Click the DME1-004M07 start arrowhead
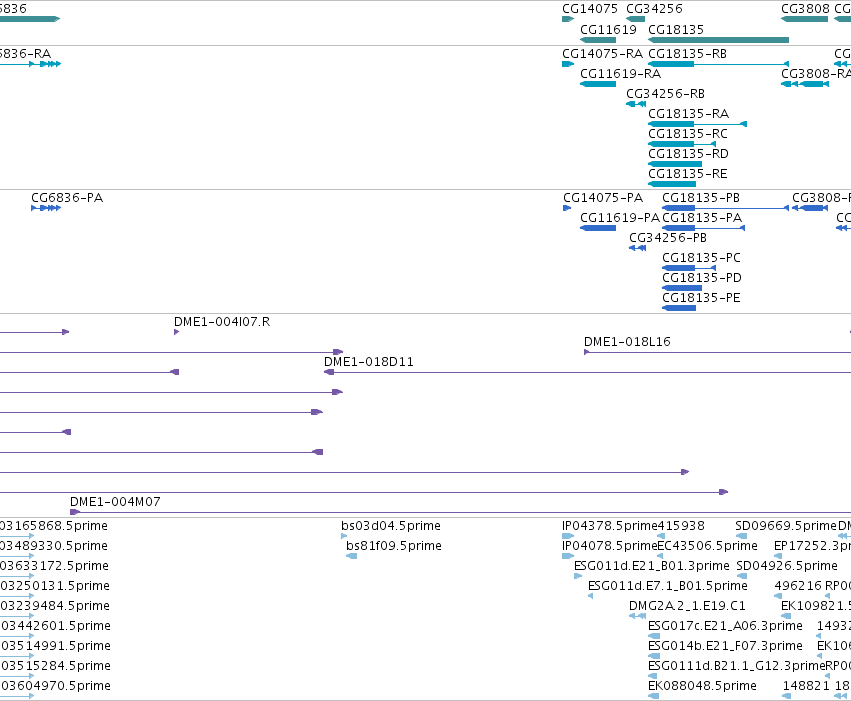The height and width of the screenshot is (701, 851). [75, 512]
